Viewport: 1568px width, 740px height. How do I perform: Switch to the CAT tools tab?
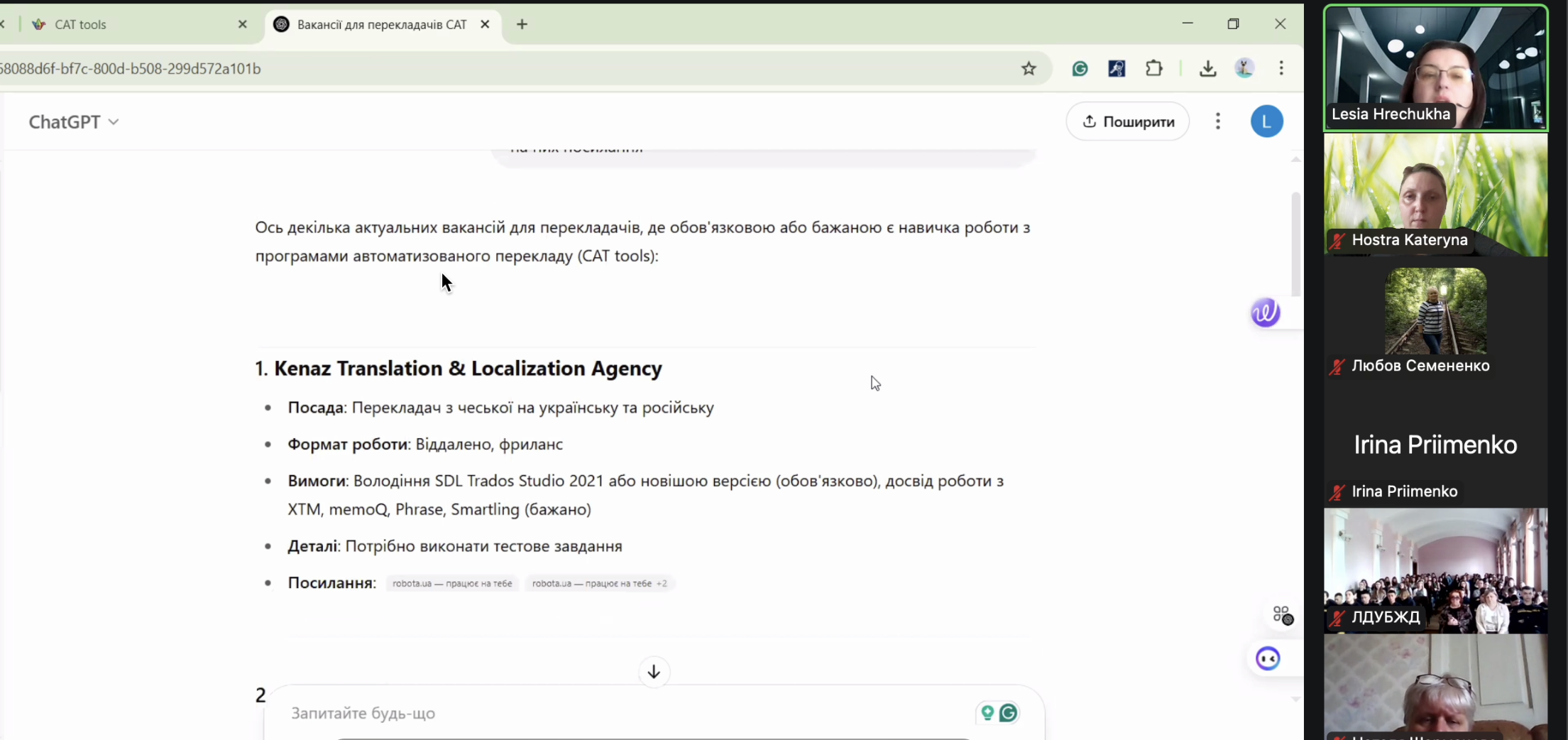pos(135,24)
